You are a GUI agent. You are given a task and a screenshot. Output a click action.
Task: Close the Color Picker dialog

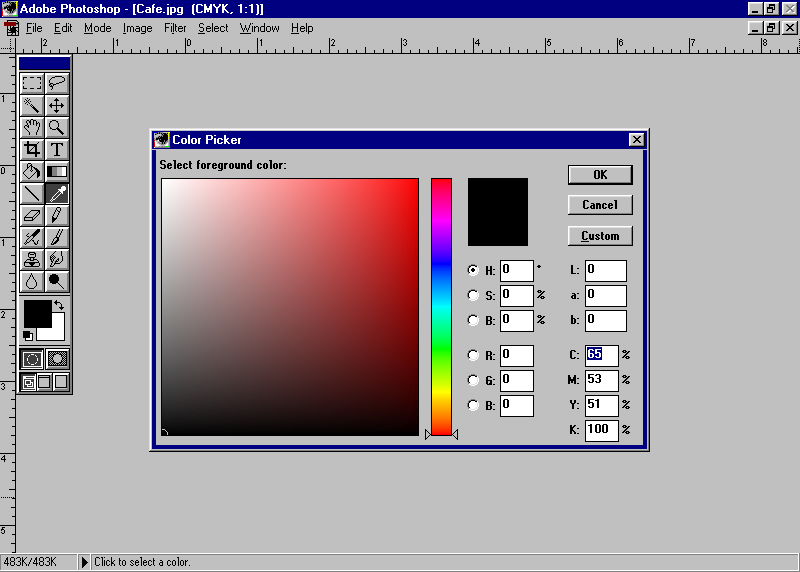636,140
